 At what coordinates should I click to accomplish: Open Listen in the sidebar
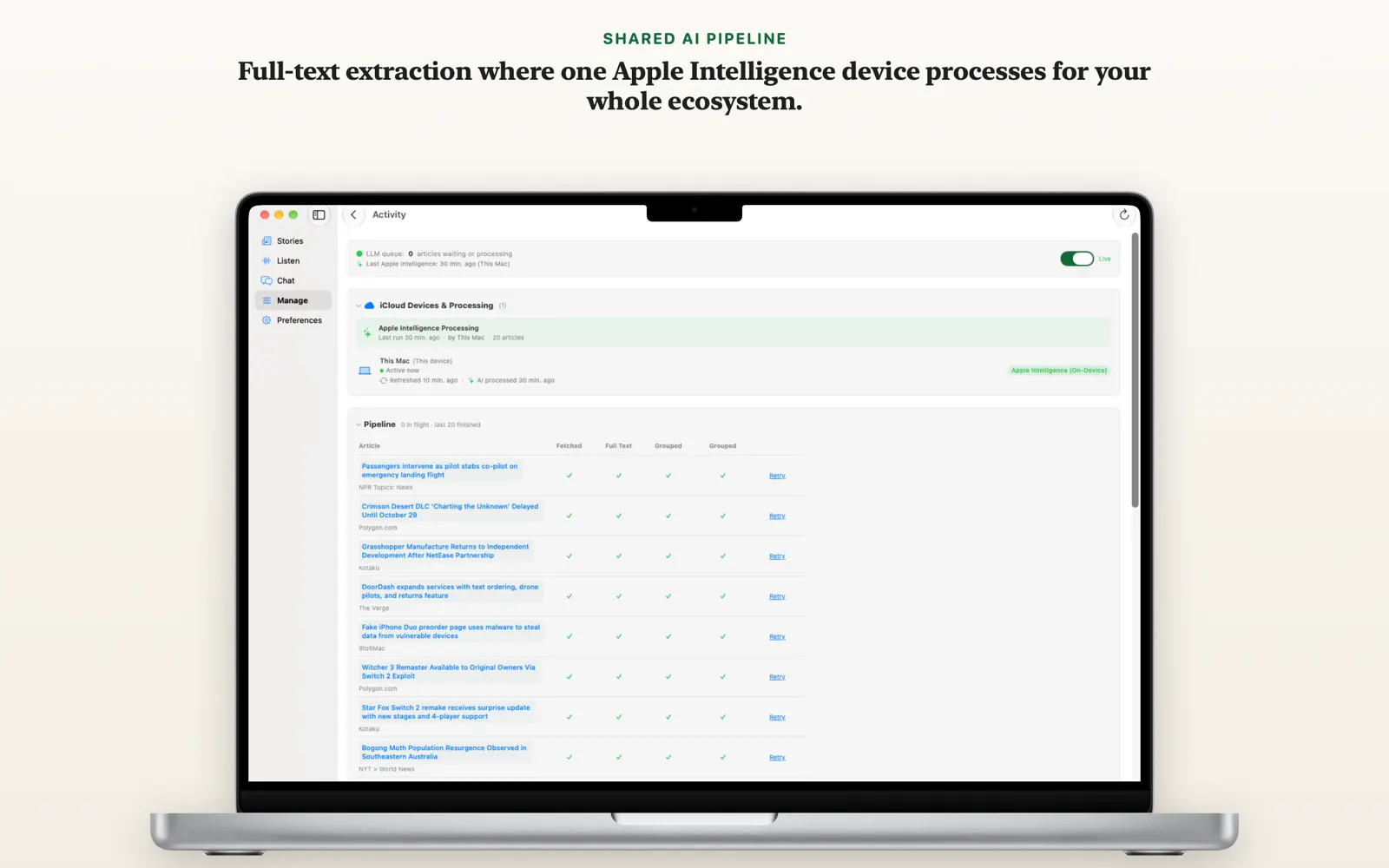click(293, 260)
